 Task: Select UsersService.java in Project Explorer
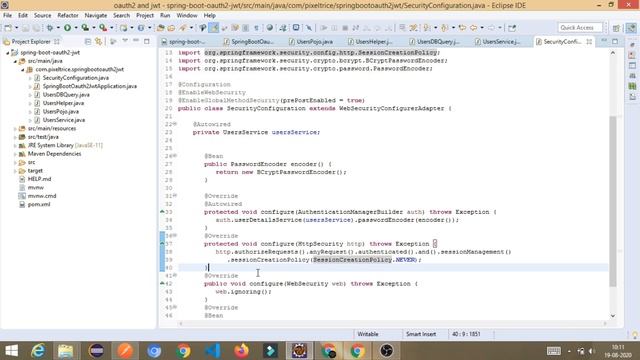coord(64,120)
